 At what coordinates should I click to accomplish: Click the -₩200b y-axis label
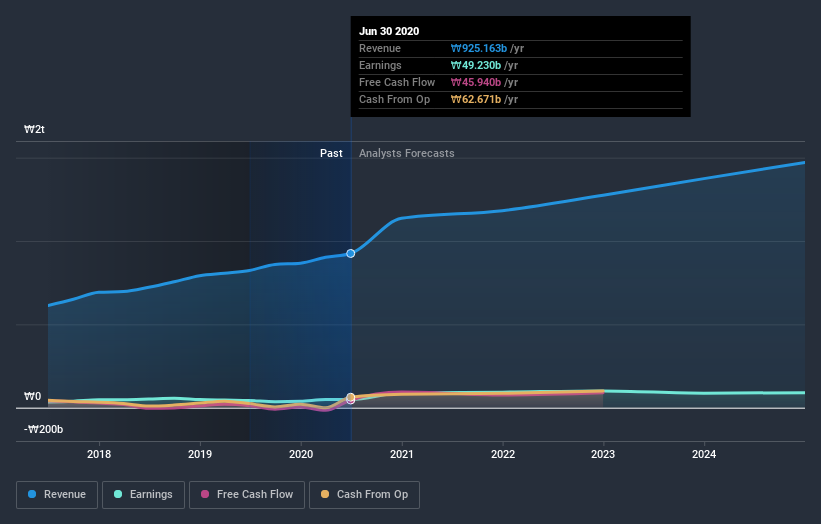[x=43, y=429]
